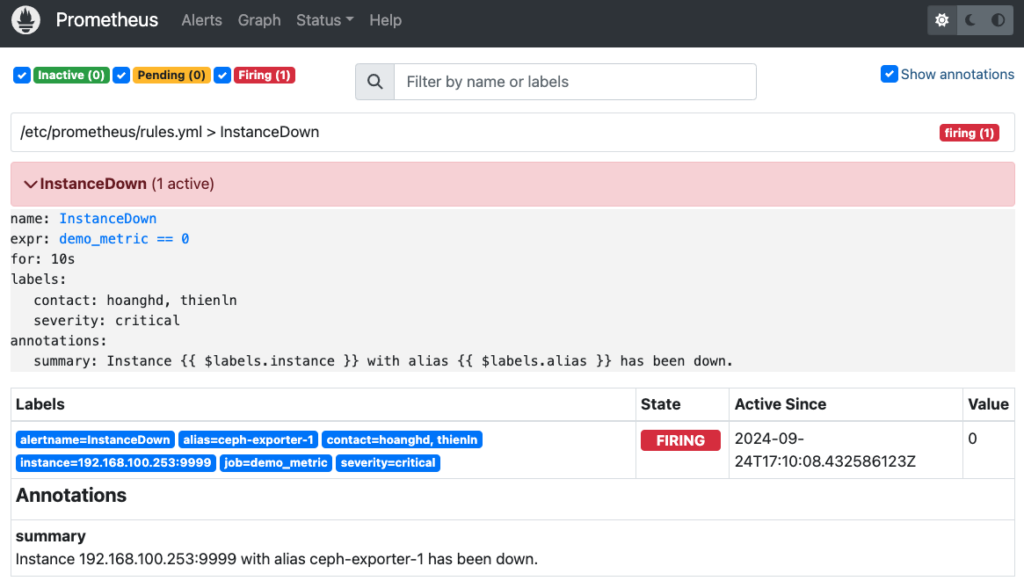
Task: Click the InstanceDown (1 active) header
Action: coord(513,184)
